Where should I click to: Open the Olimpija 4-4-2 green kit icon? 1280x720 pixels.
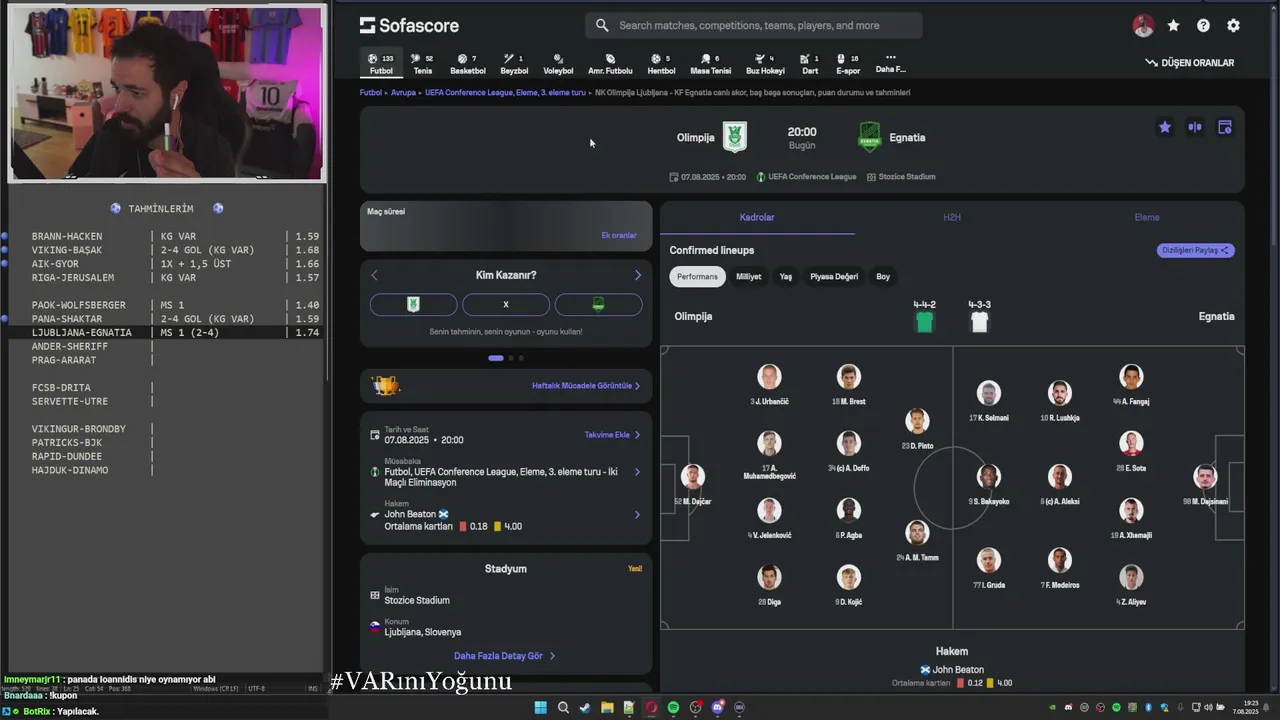[925, 322]
